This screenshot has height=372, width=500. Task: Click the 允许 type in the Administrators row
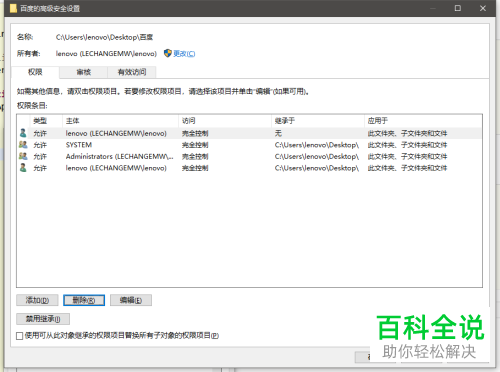pos(40,156)
